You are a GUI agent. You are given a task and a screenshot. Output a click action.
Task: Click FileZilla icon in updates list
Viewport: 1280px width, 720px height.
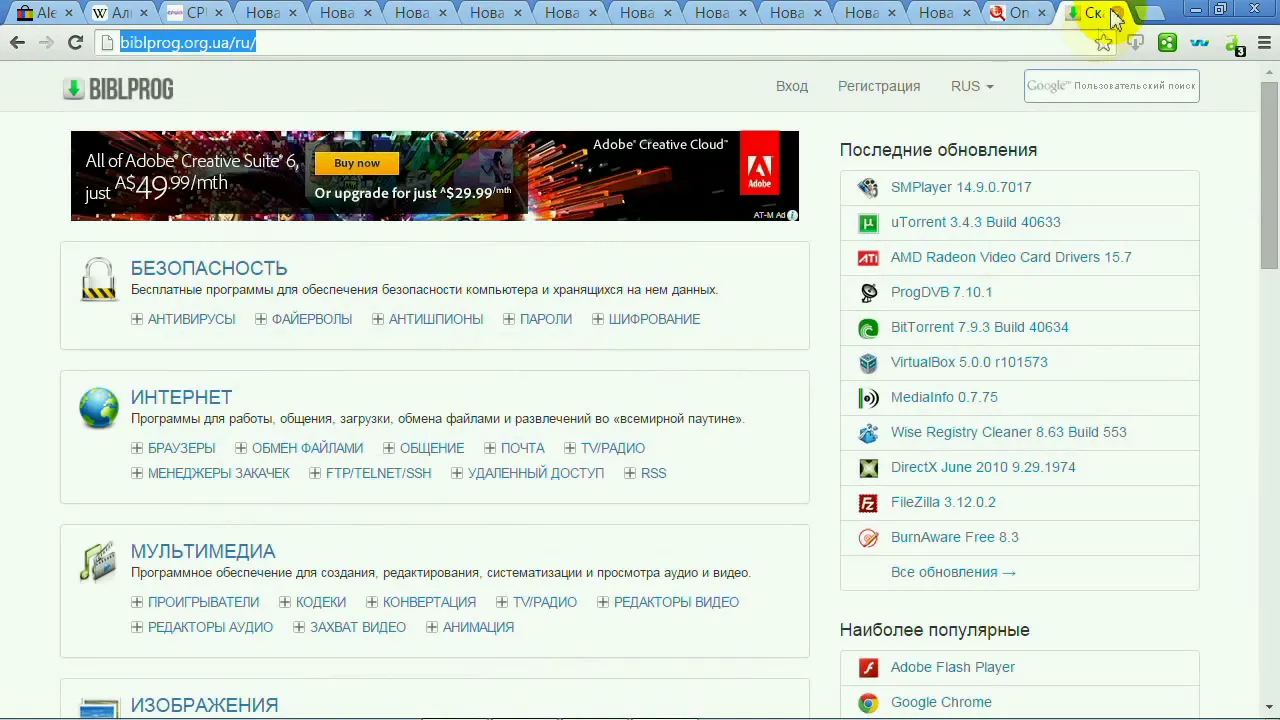(x=868, y=502)
